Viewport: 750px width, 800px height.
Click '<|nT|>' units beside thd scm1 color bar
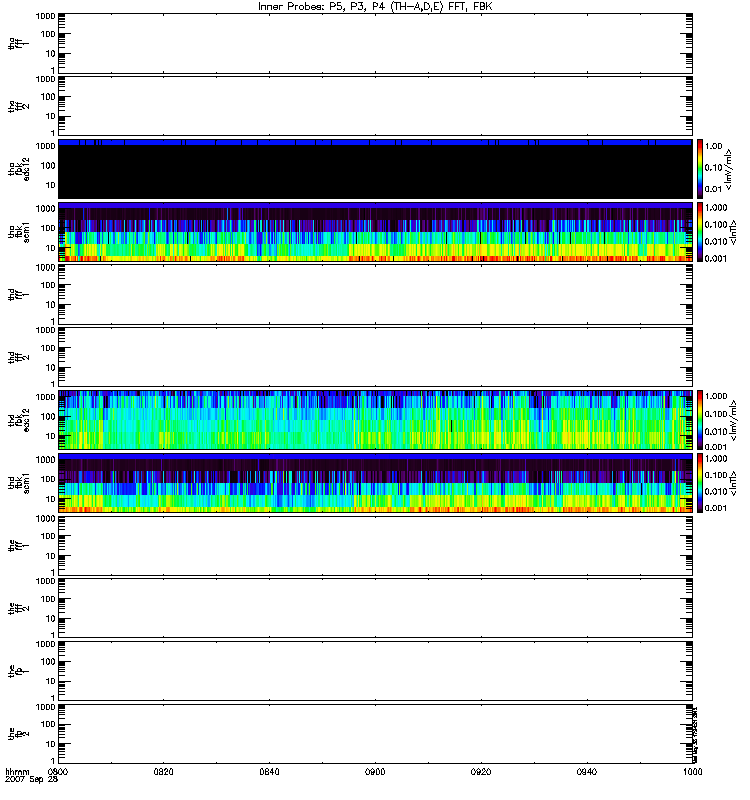(x=733, y=483)
